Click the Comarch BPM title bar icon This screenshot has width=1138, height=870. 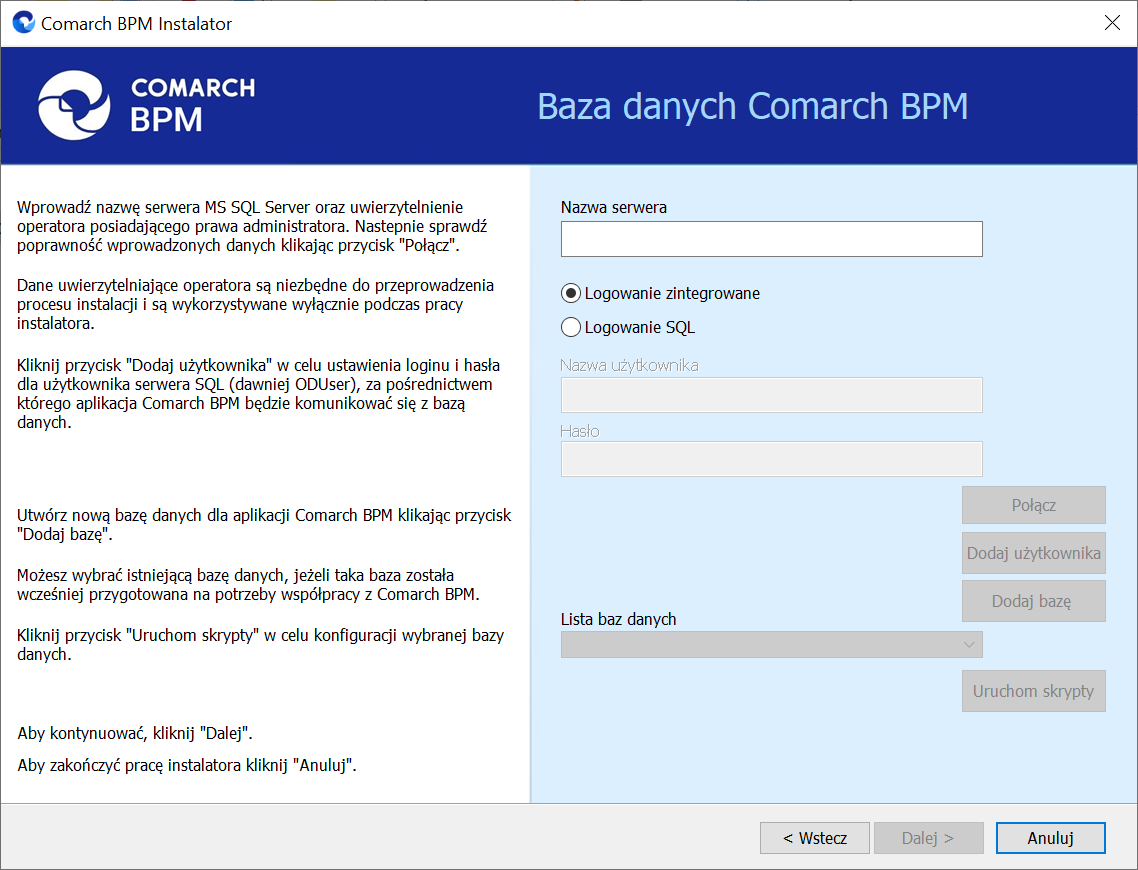click(24, 22)
